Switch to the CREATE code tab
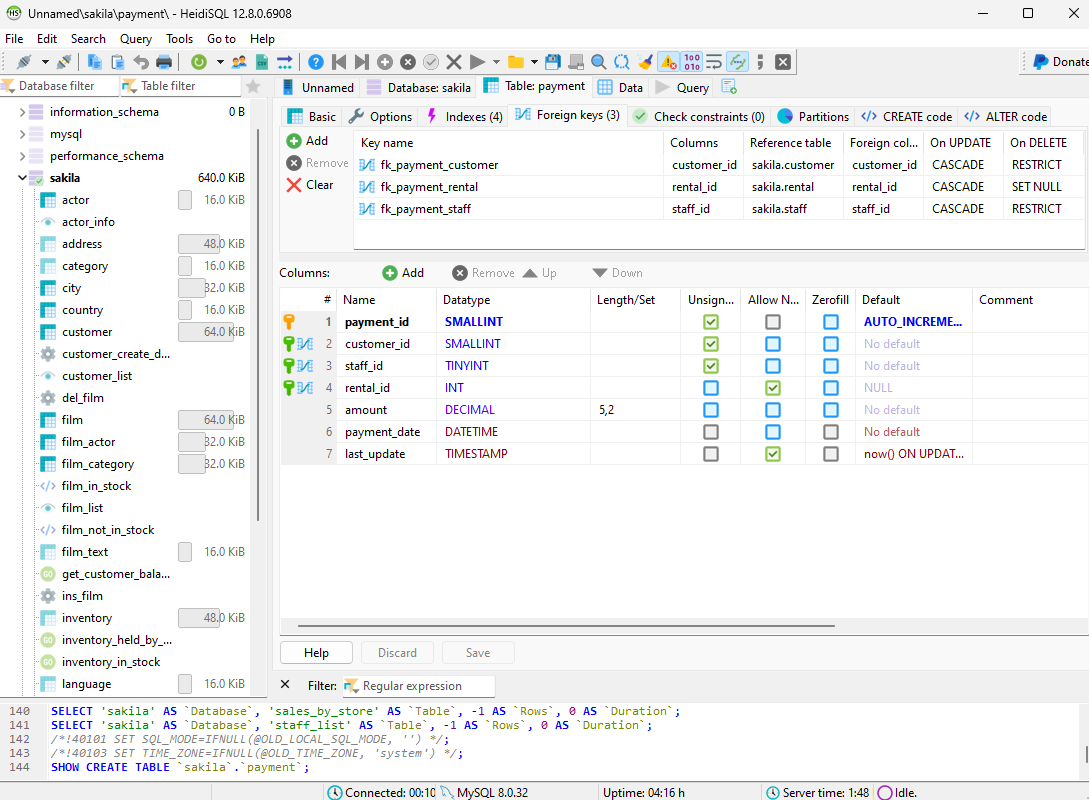This screenshot has height=800, width=1089. tap(906, 117)
